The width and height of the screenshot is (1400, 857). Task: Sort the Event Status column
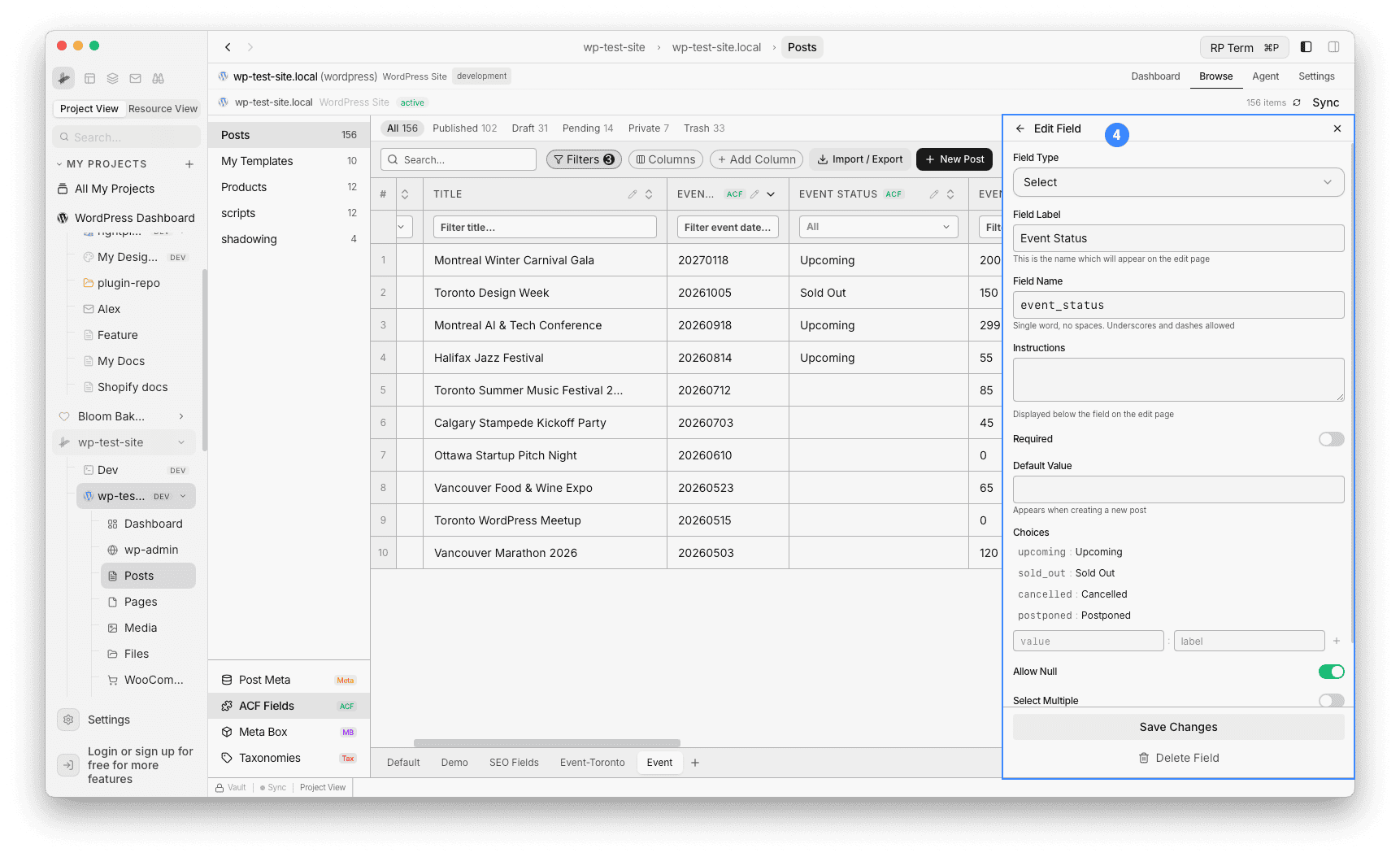[950, 194]
